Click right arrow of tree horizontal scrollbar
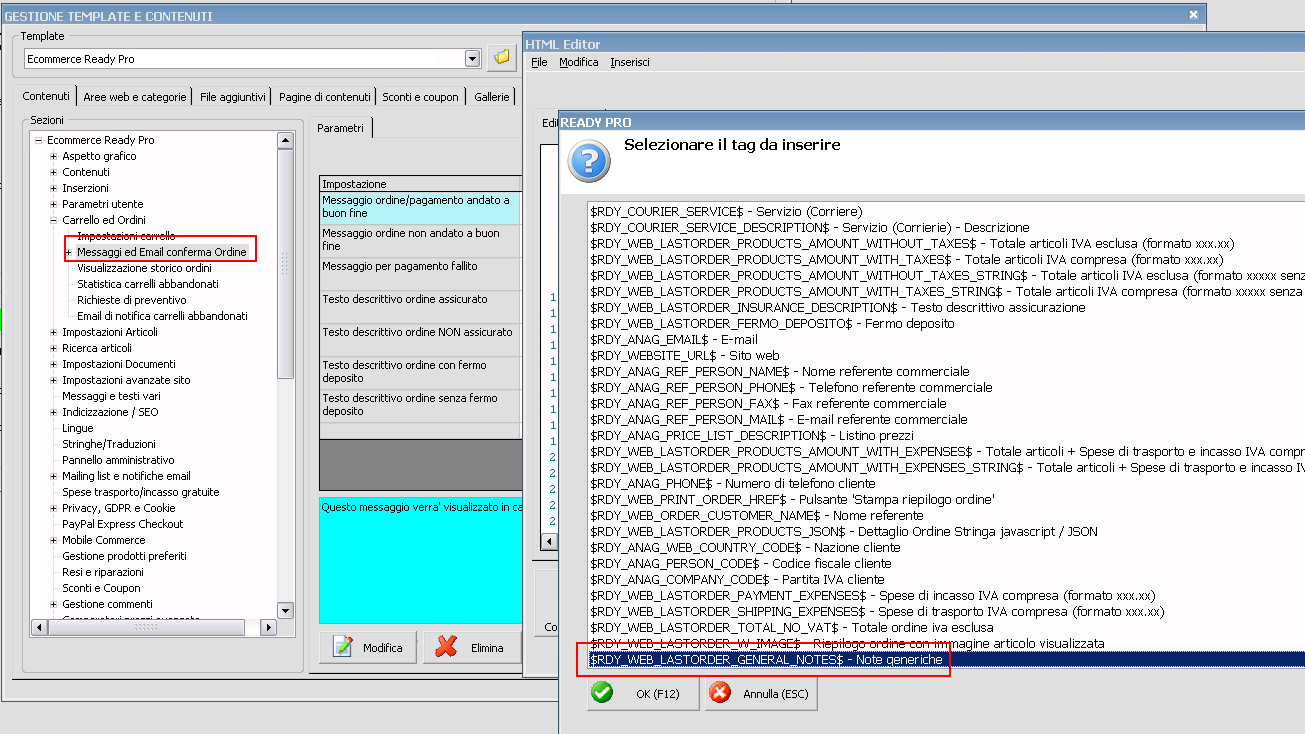 pos(268,627)
